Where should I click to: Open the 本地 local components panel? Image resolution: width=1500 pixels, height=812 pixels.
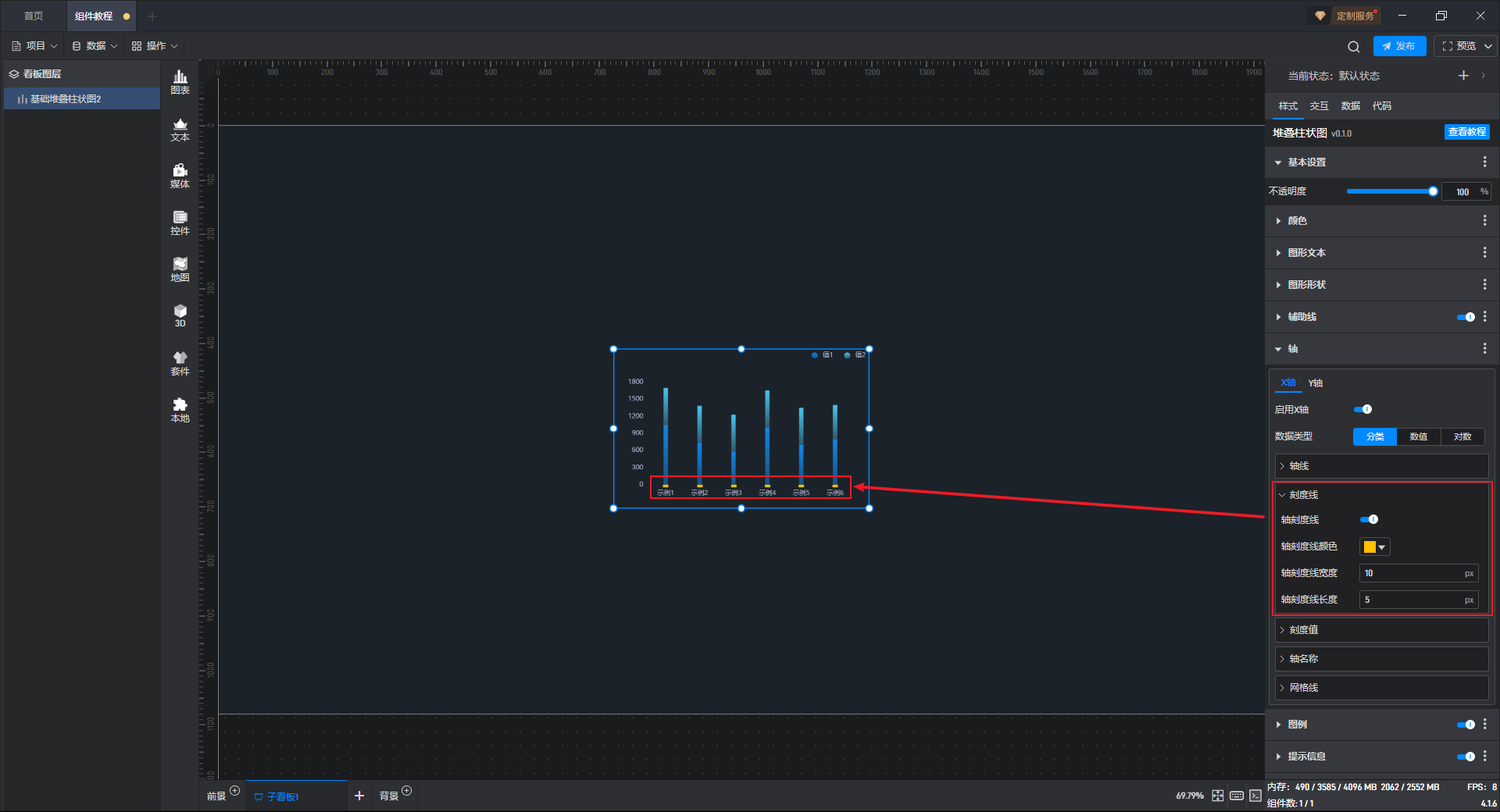pos(180,410)
